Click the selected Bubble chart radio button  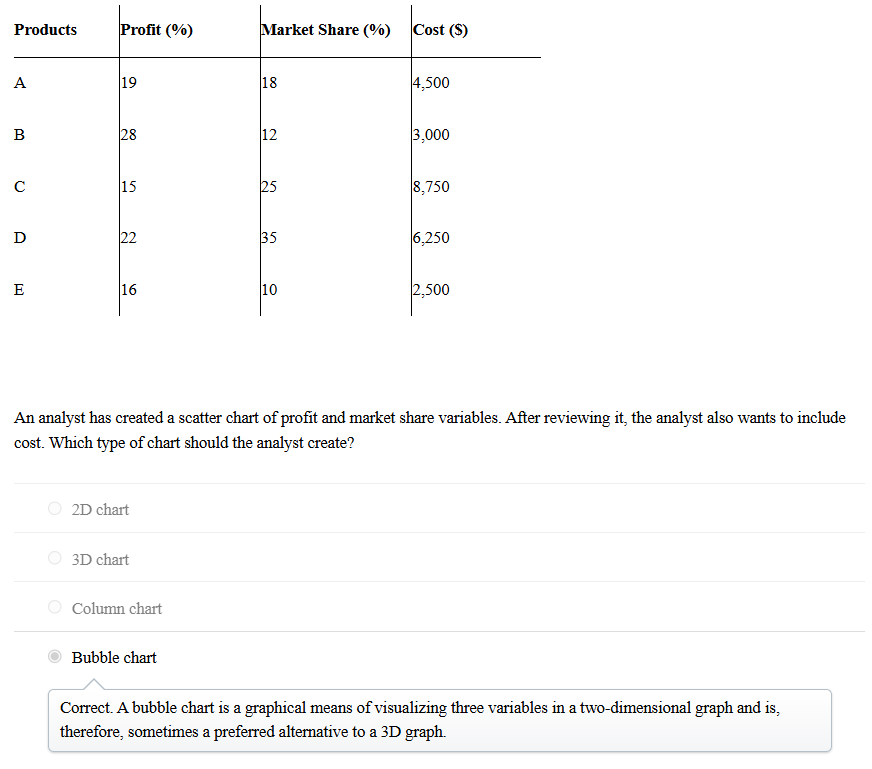point(55,657)
